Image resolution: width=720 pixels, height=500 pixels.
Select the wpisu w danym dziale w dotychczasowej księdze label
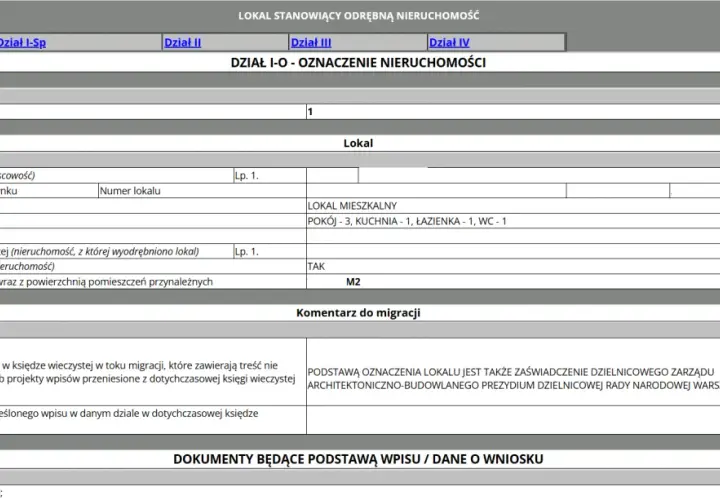point(129,413)
